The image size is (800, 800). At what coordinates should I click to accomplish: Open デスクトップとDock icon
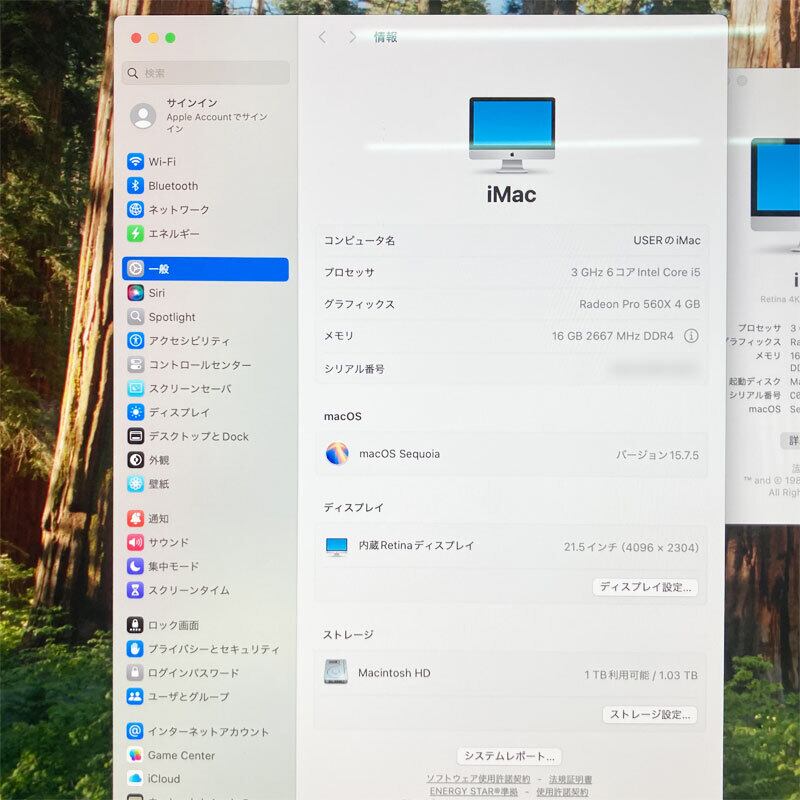[135, 436]
